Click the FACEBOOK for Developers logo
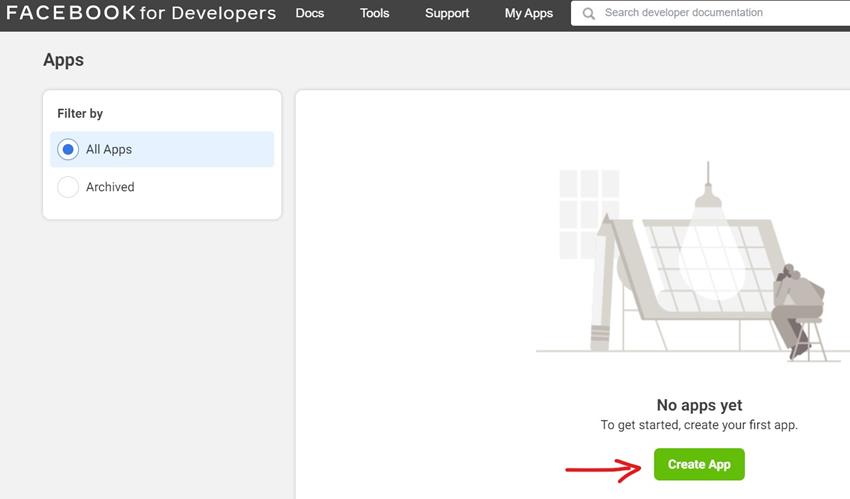 point(141,12)
